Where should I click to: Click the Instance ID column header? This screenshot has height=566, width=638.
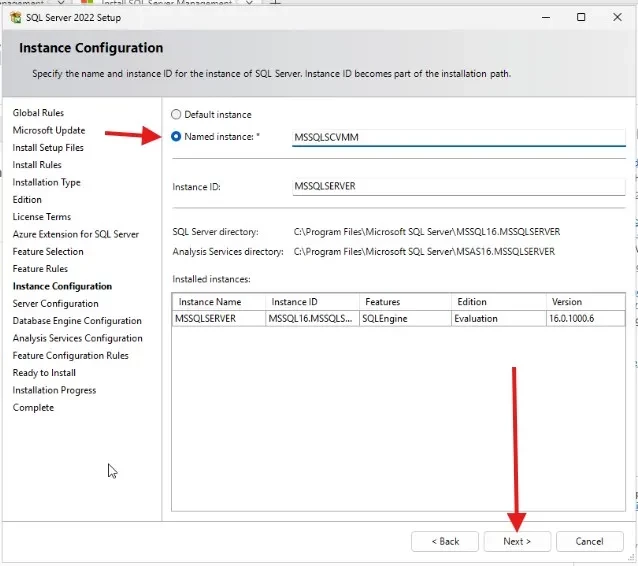pyautogui.click(x=312, y=302)
